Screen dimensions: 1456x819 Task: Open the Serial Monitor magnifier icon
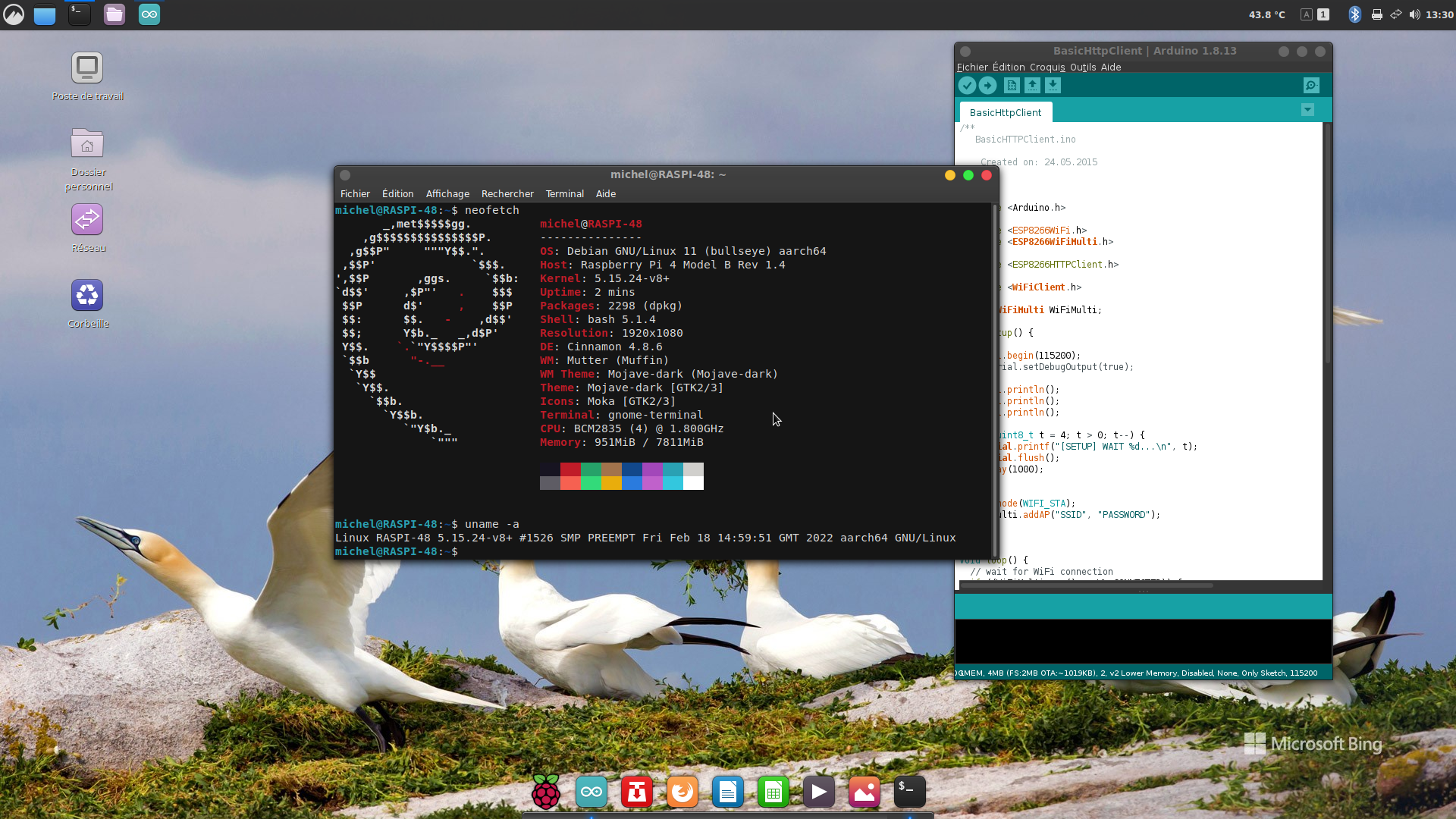[1311, 86]
